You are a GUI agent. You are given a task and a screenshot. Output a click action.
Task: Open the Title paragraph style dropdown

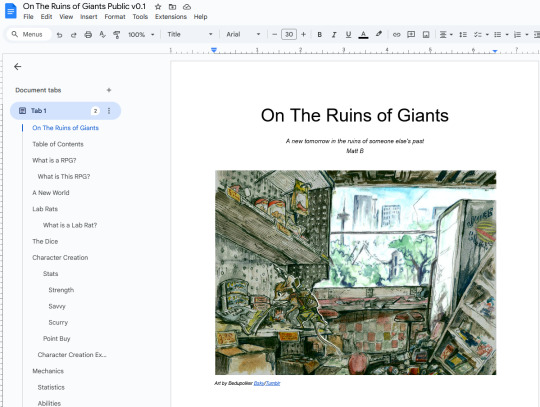click(x=189, y=34)
